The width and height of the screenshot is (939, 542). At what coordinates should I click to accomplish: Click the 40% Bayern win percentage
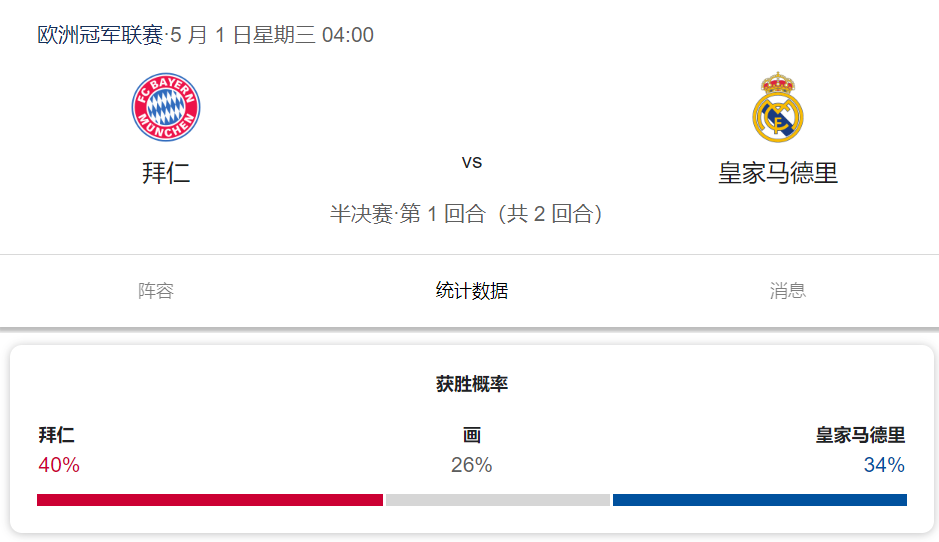pos(59,465)
